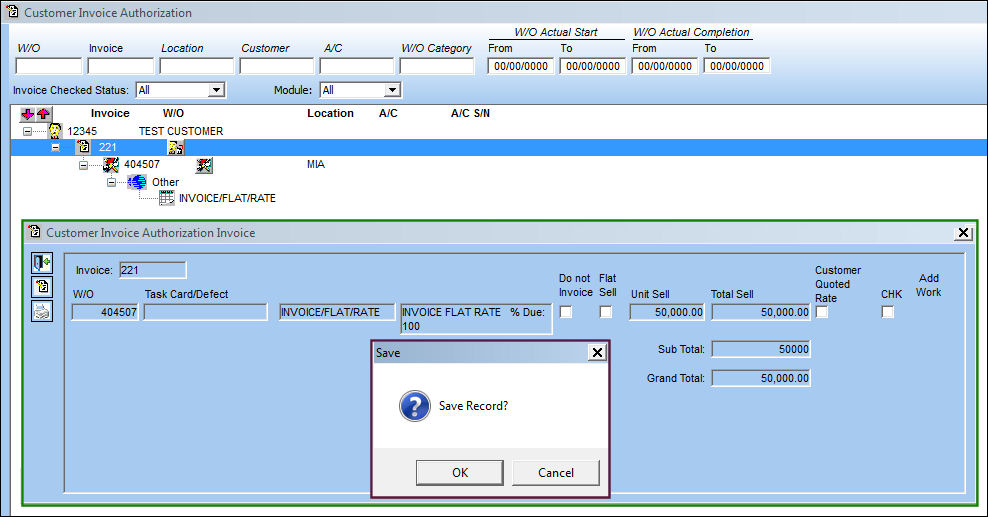
Task: Click the customer icon beside invoice 221 row
Action: pos(176,147)
